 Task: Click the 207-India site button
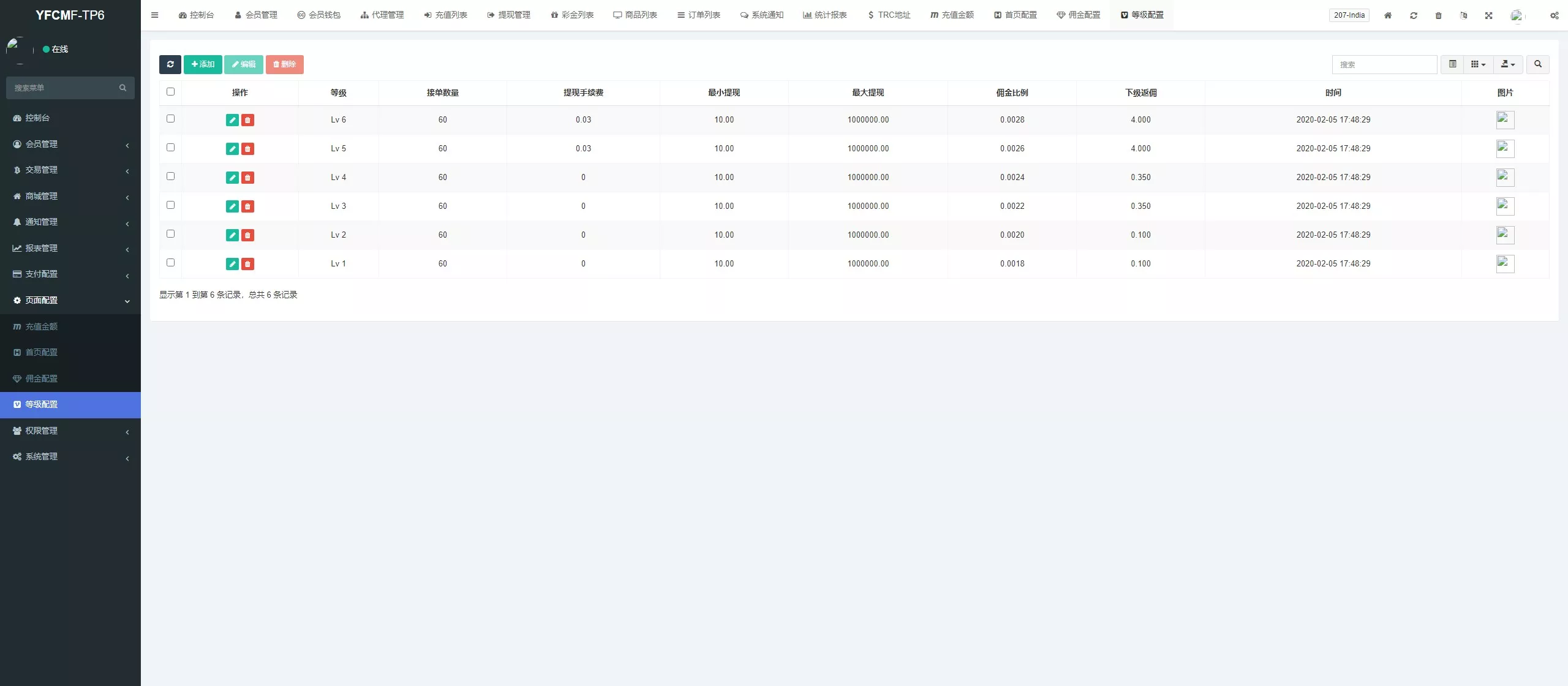click(1349, 15)
